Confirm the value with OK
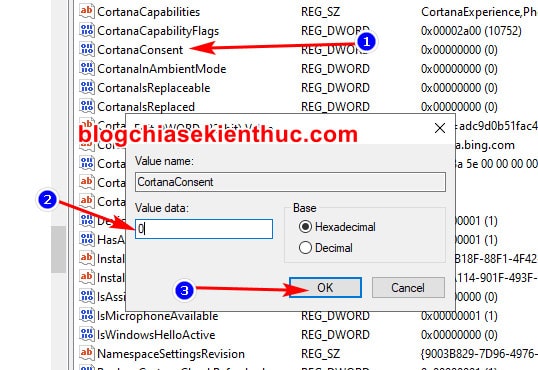The height and width of the screenshot is (370, 538). coord(325,288)
